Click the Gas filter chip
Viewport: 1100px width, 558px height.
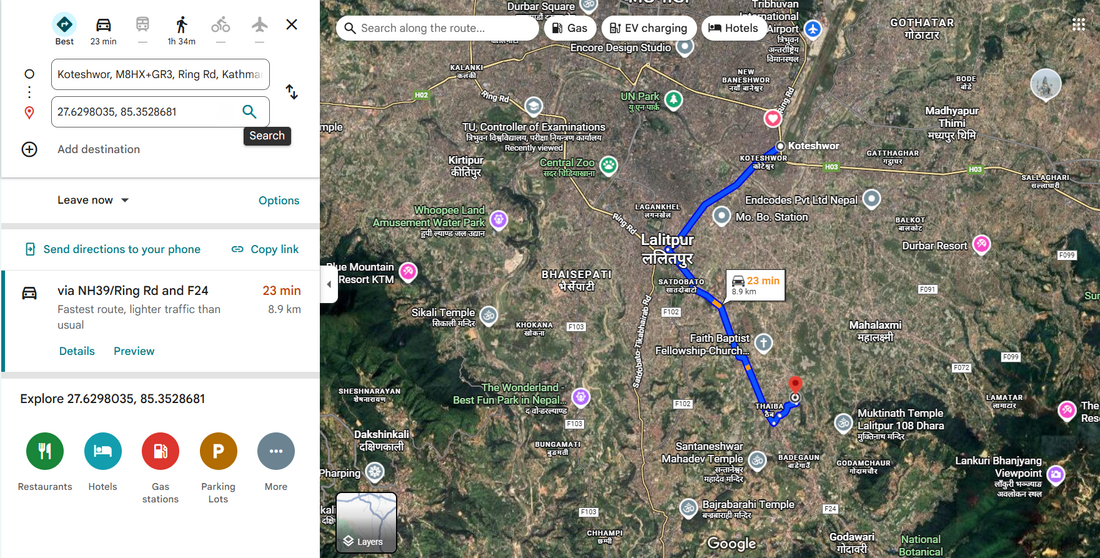(x=570, y=28)
